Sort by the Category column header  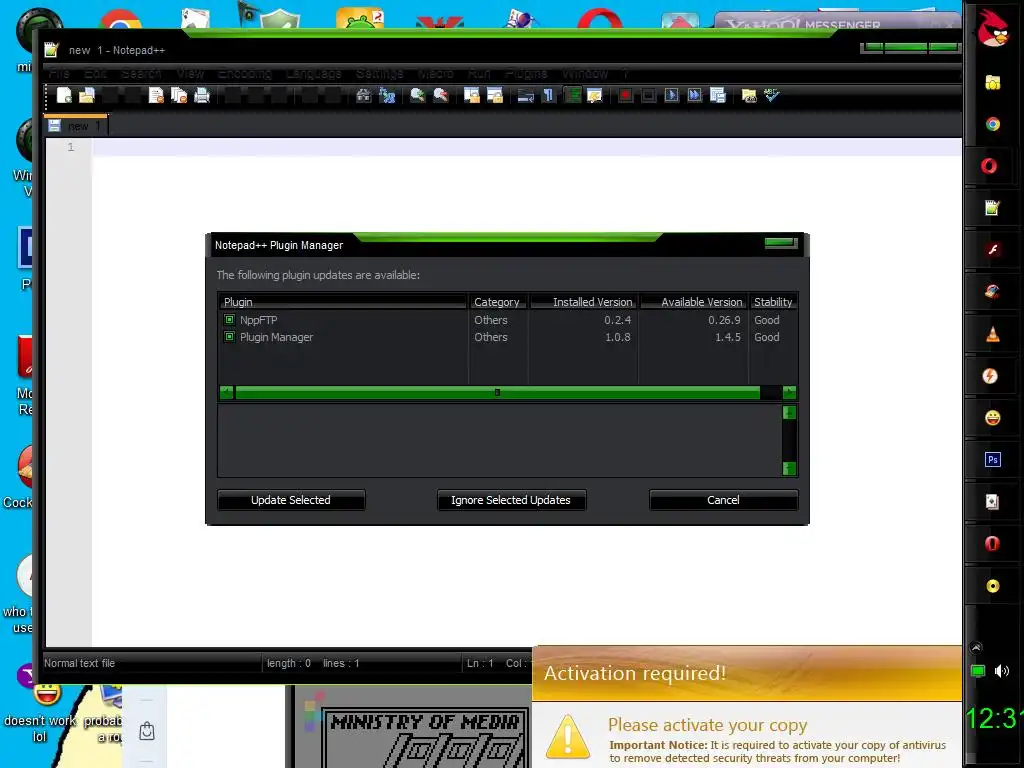coord(498,302)
